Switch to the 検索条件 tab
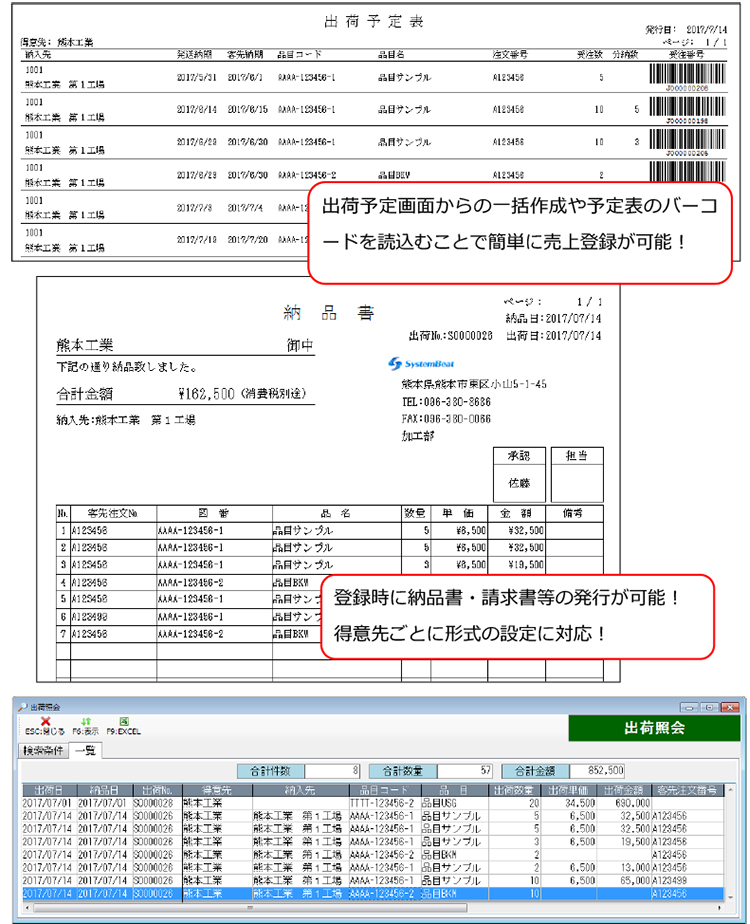The width and height of the screenshot is (750, 924). click(x=44, y=750)
